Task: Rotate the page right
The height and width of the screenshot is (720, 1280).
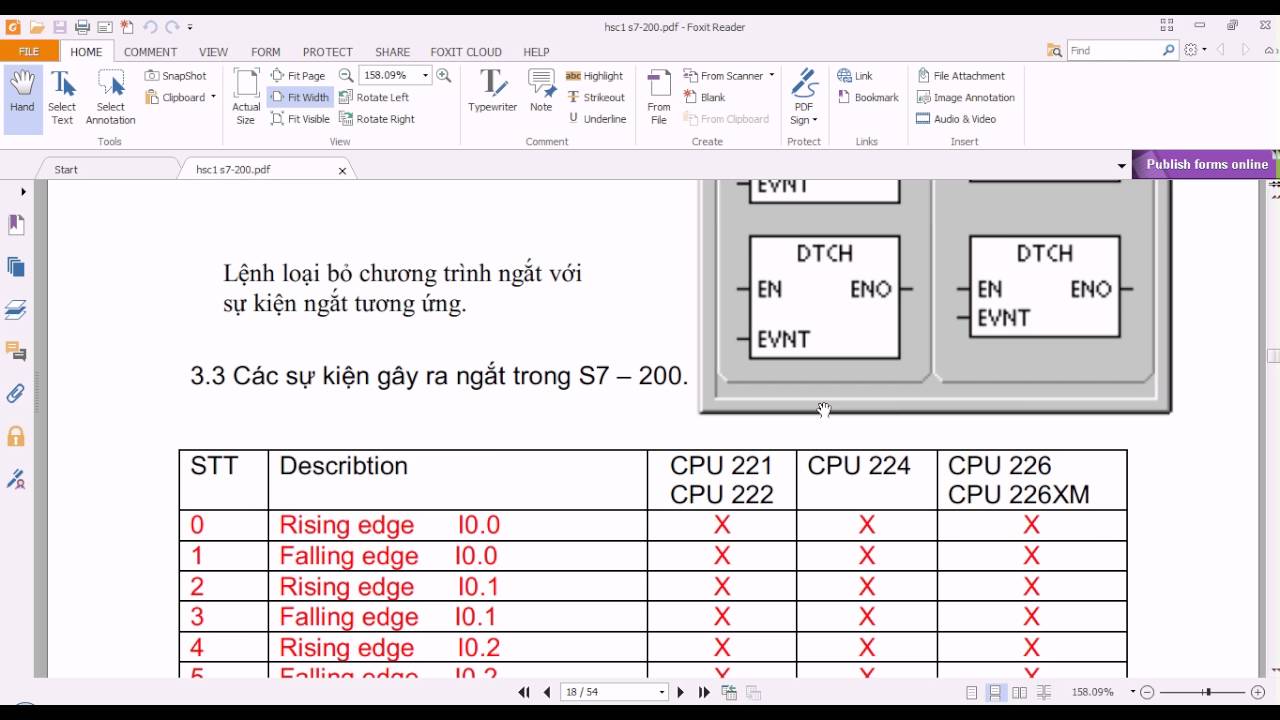Action: pos(376,119)
